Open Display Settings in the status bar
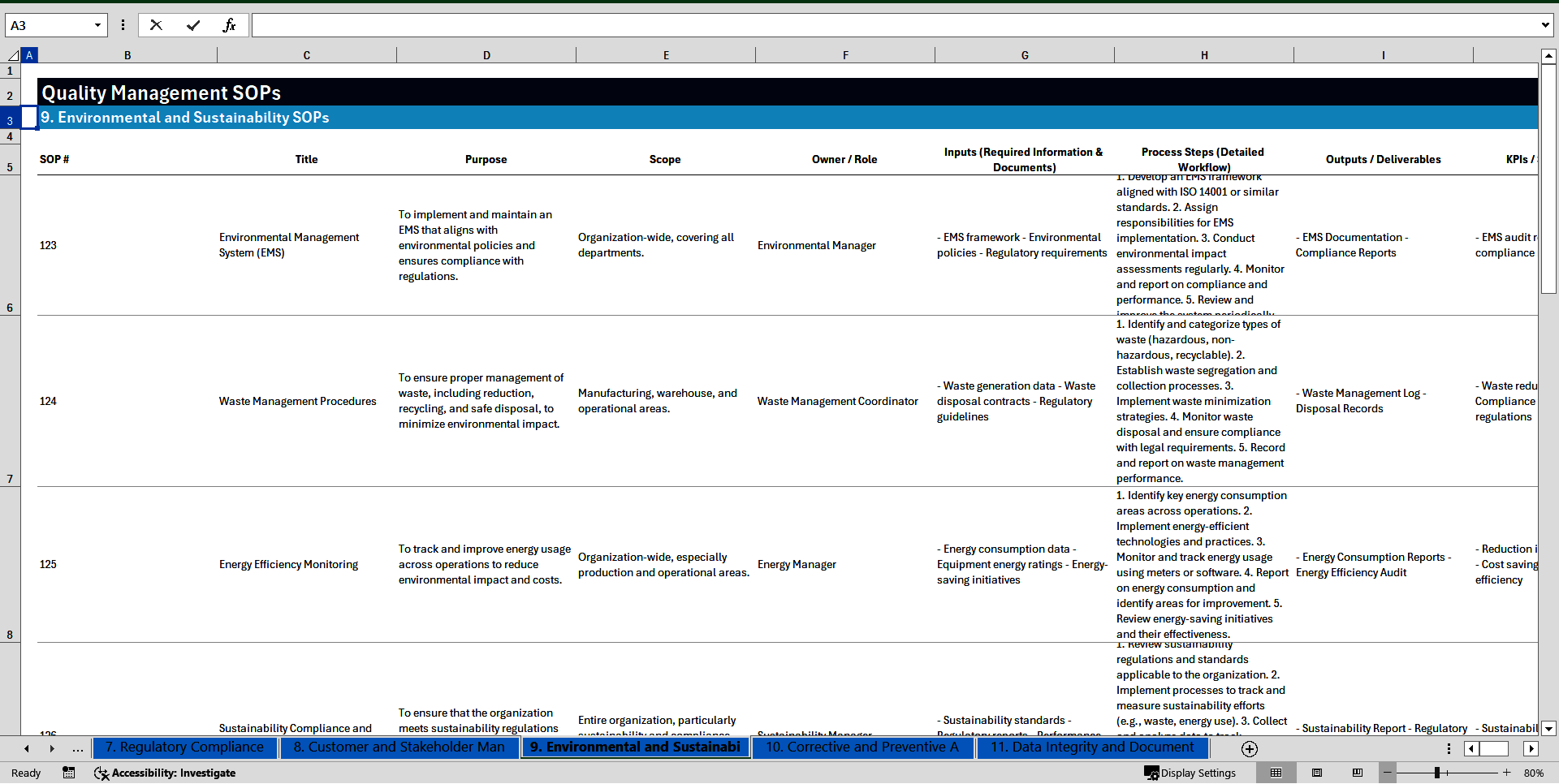 pyautogui.click(x=1190, y=773)
